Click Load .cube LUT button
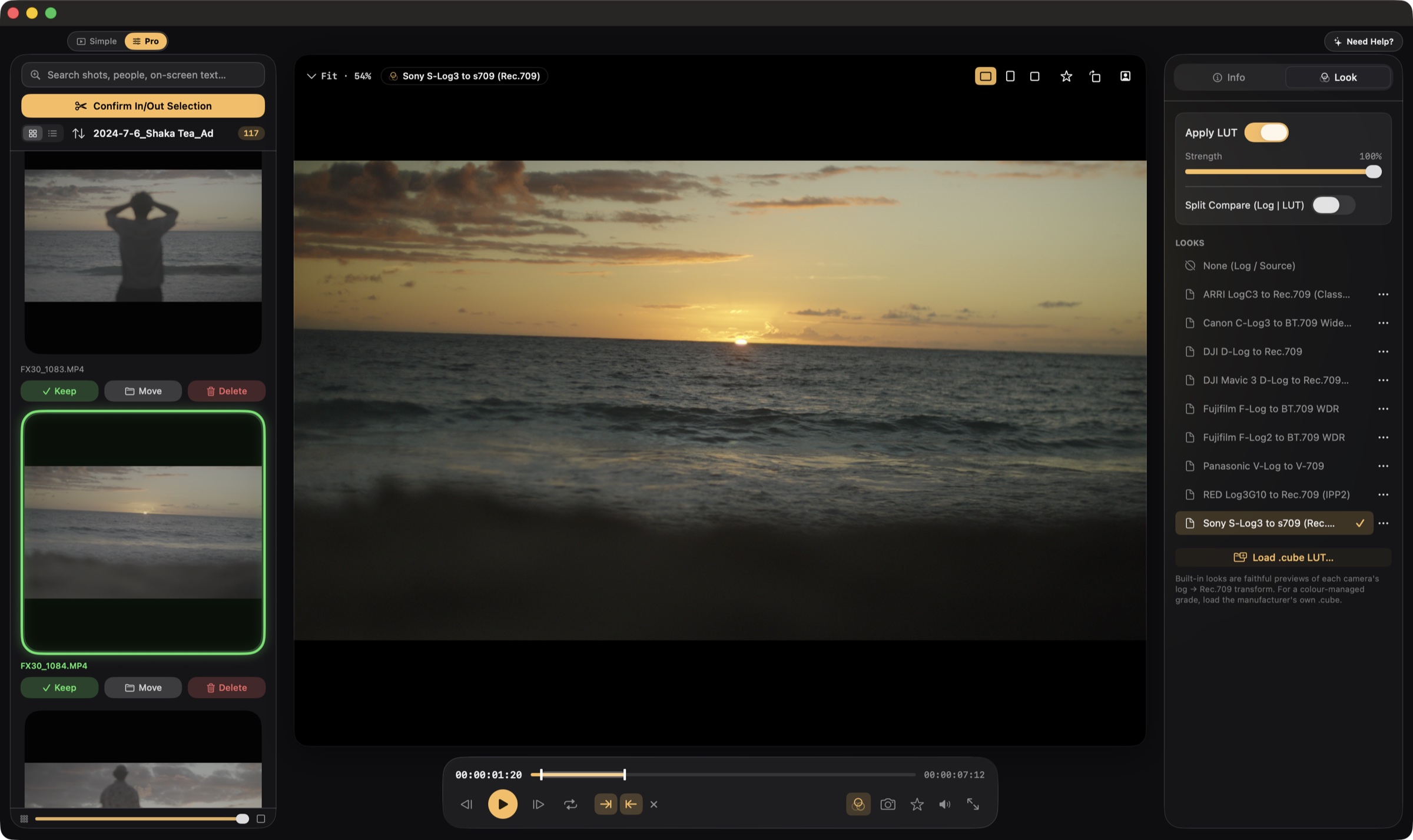This screenshot has height=840, width=1413. click(x=1283, y=557)
